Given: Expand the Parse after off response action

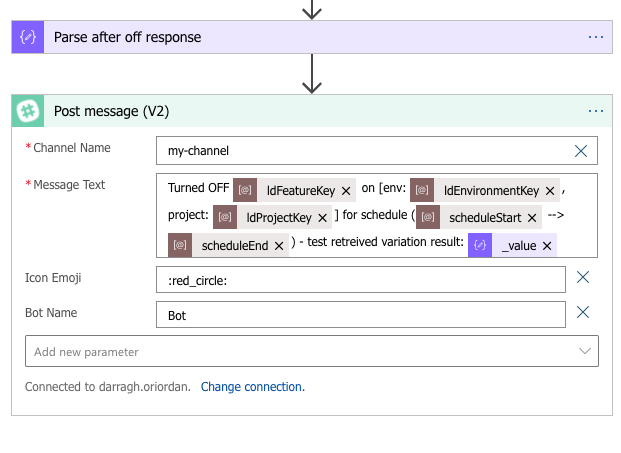Looking at the screenshot, I should (x=312, y=37).
